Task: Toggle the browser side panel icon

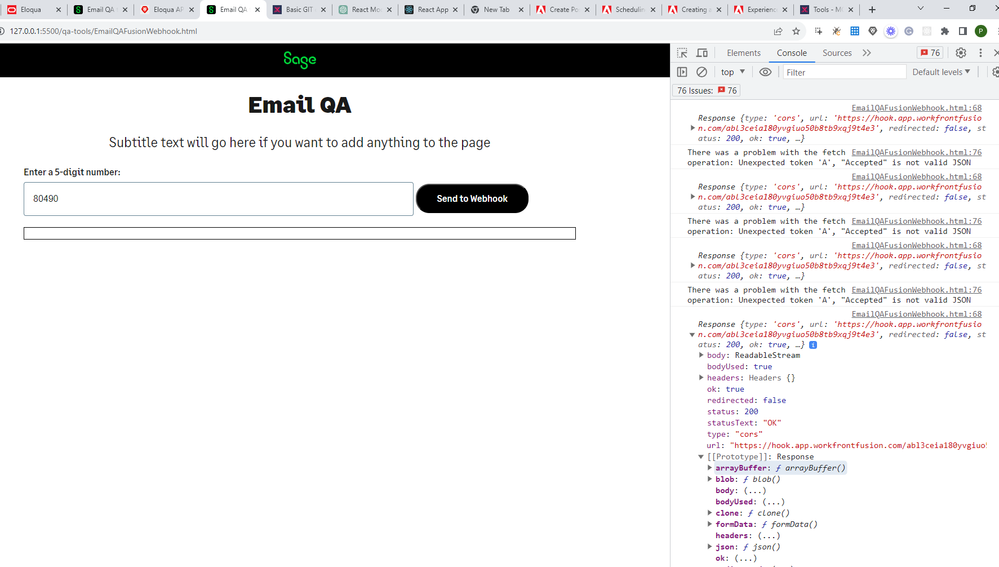Action: coord(963,31)
